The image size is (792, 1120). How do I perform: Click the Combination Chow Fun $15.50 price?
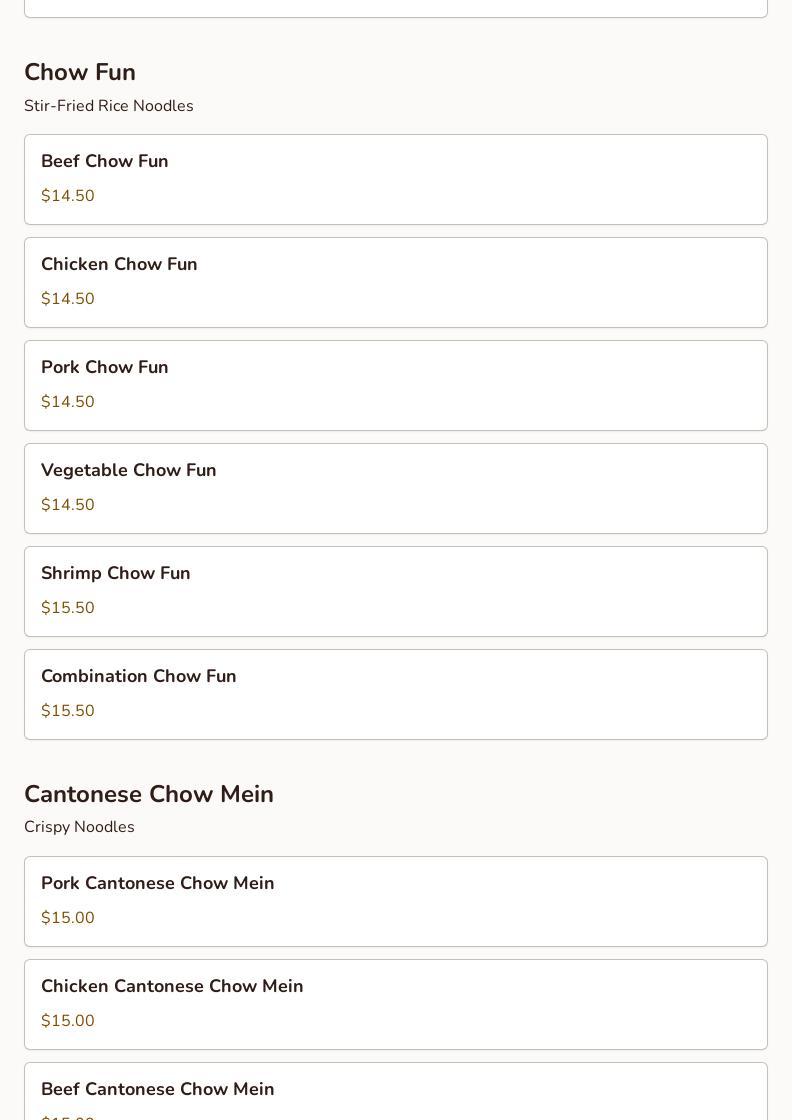(x=68, y=711)
